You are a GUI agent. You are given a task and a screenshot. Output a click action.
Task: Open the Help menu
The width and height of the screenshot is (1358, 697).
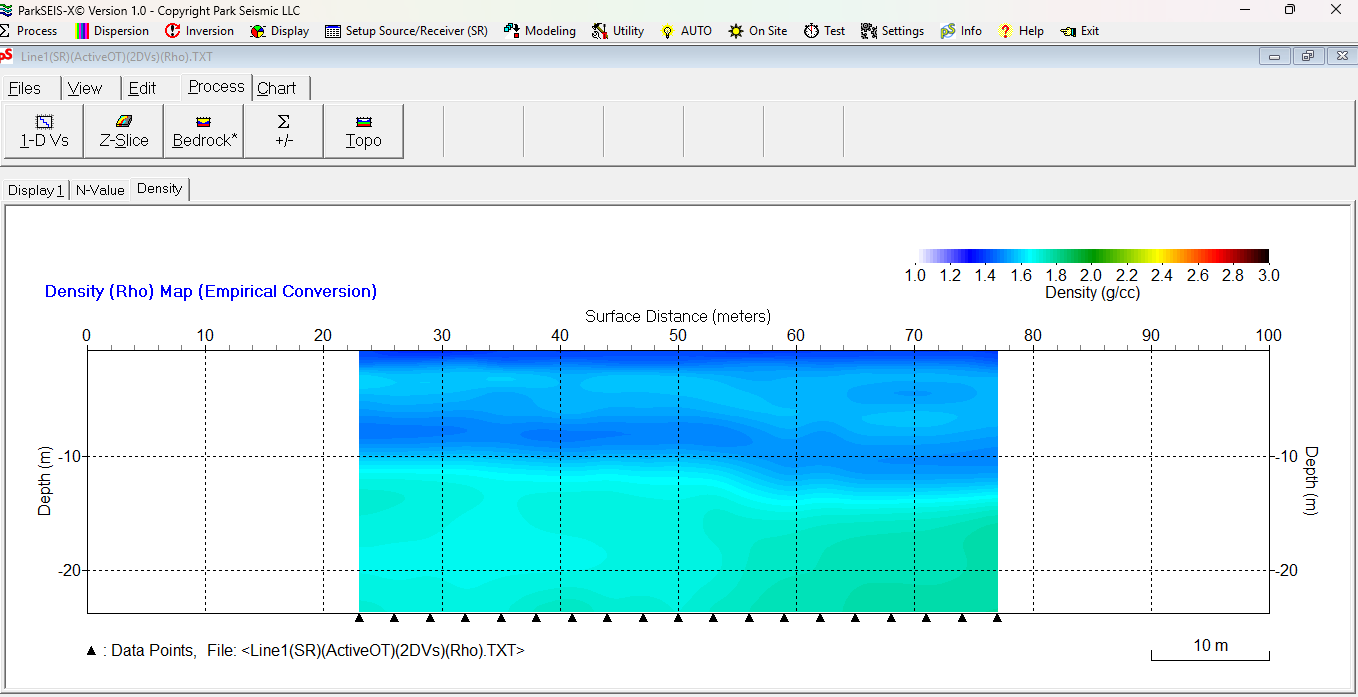[1021, 31]
